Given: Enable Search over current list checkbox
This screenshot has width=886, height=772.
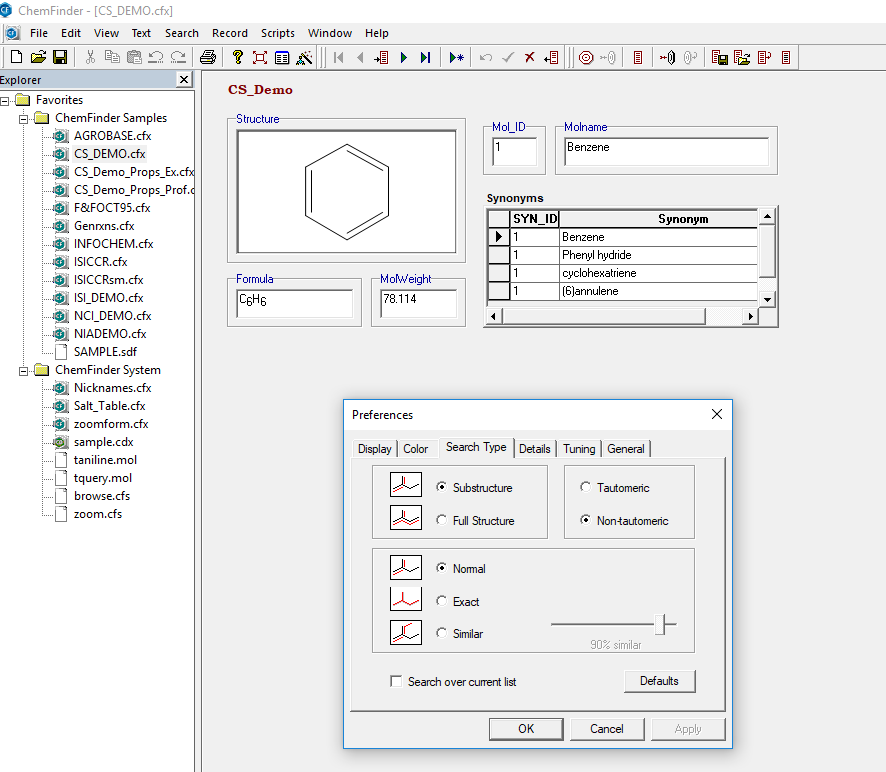Looking at the screenshot, I should tap(396, 681).
